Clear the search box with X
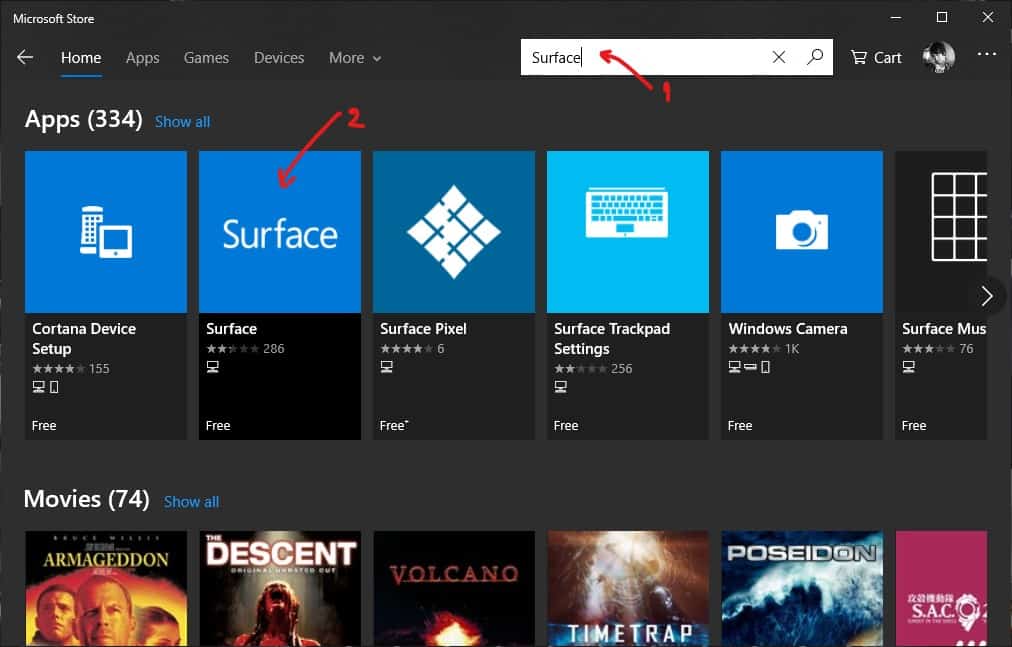 (778, 57)
